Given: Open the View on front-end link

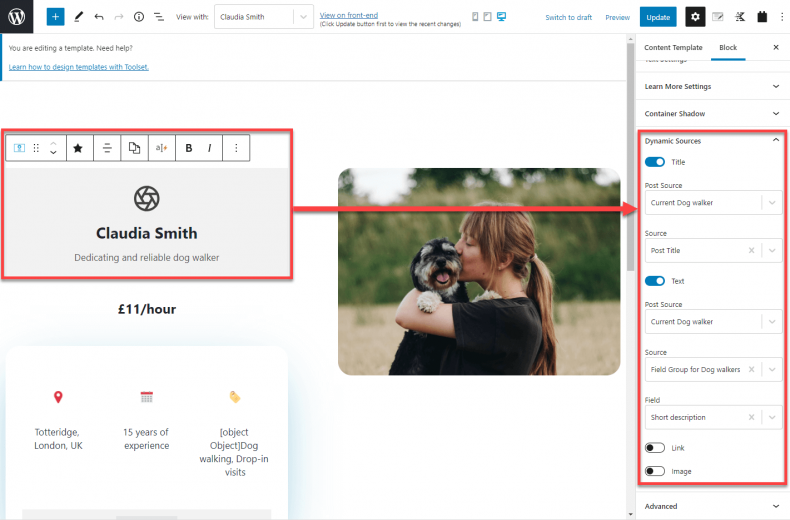Looking at the screenshot, I should pyautogui.click(x=349, y=15).
